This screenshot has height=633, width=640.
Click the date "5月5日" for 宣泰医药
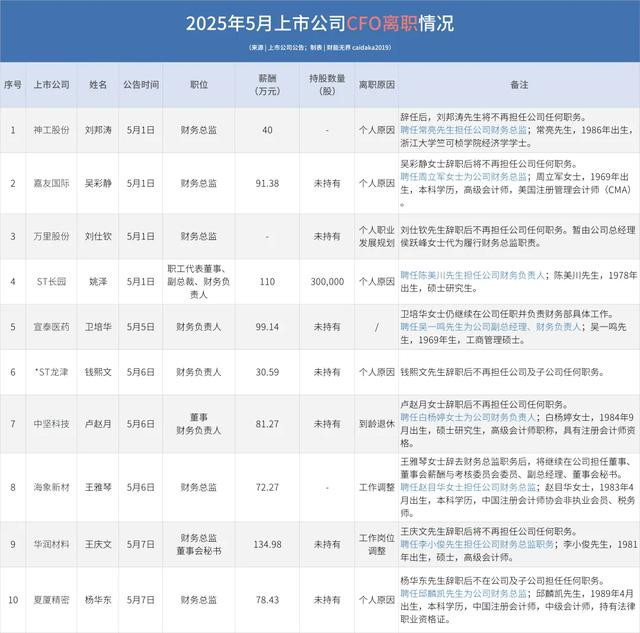[x=141, y=327]
